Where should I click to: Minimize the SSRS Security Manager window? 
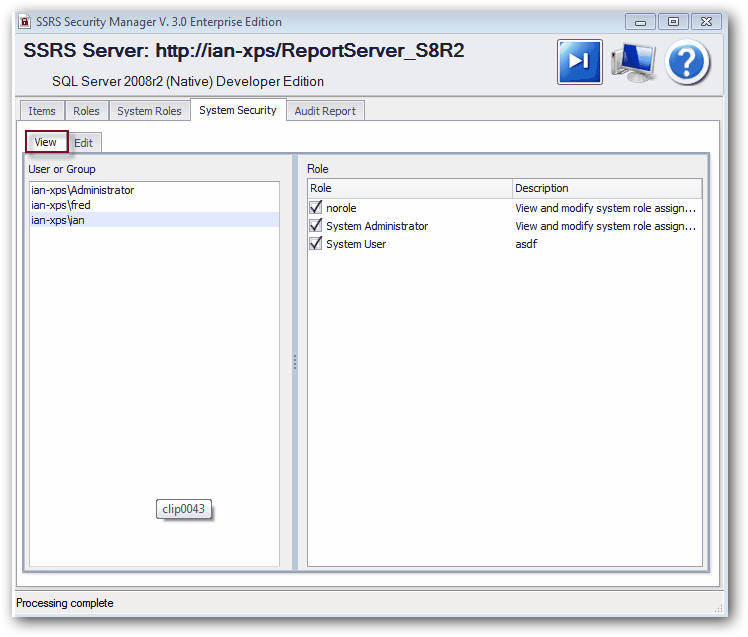[x=640, y=22]
